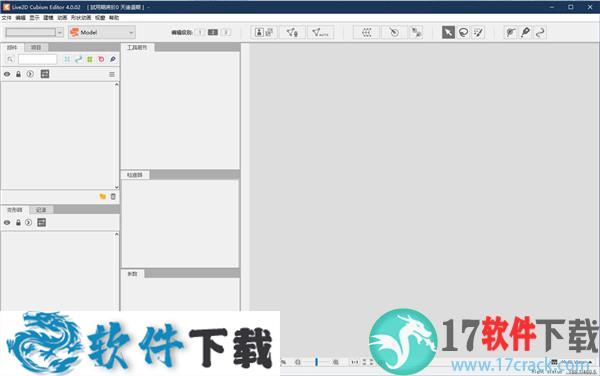The height and width of the screenshot is (376, 600).
Task: Open the 形状动画 menu
Action: pyautogui.click(x=81, y=18)
